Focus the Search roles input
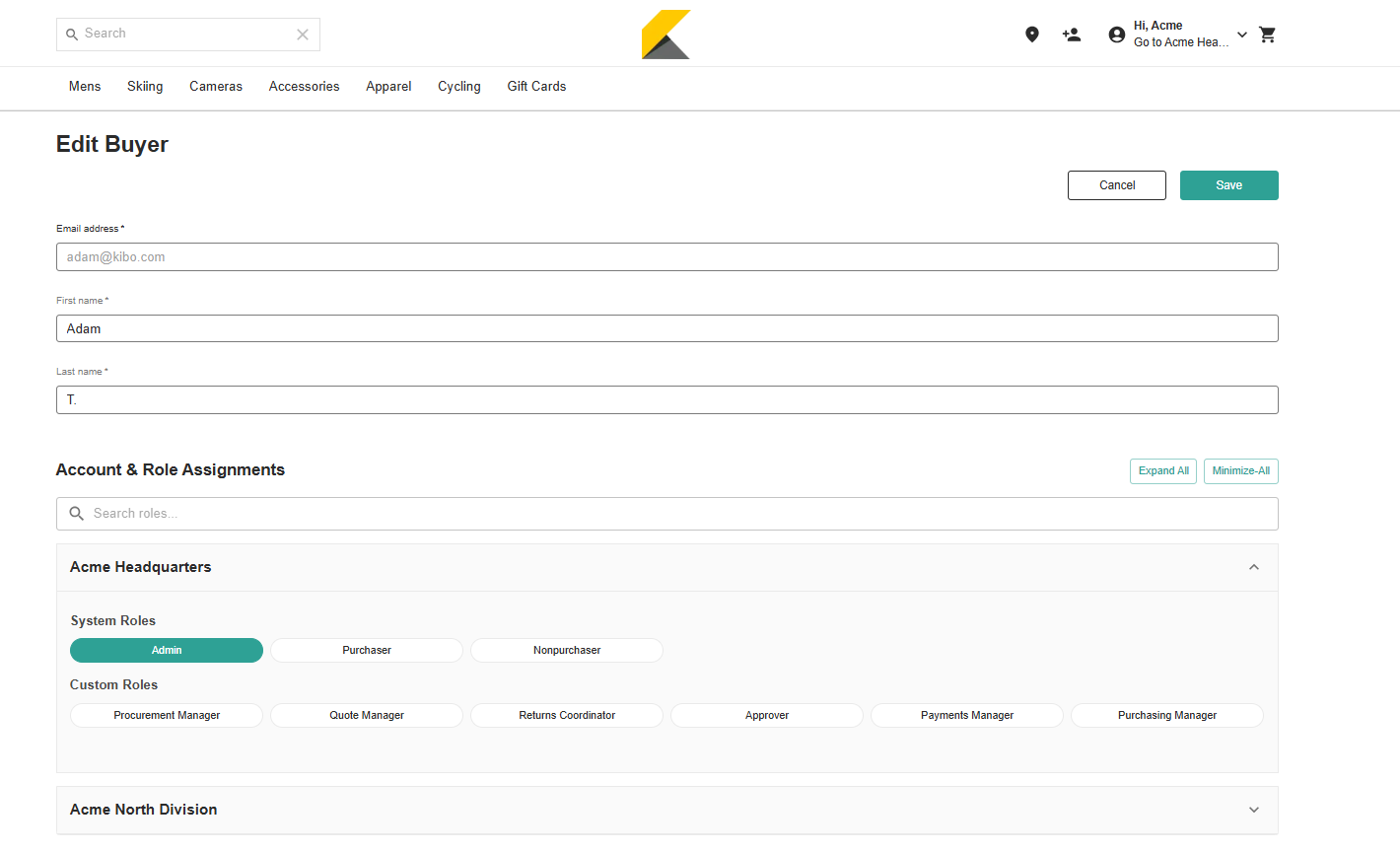 click(667, 514)
